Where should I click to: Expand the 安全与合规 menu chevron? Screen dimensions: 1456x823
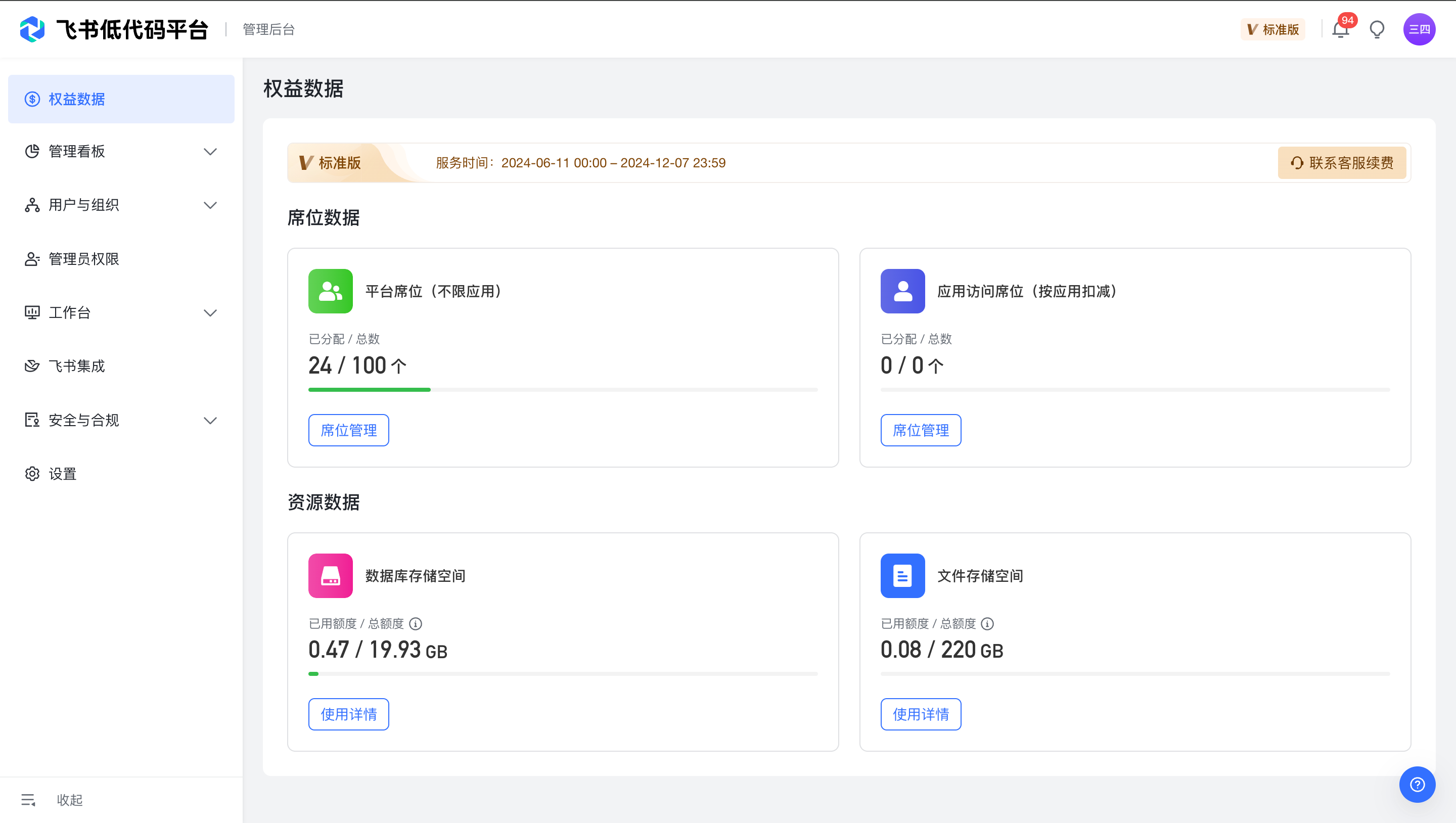point(210,420)
